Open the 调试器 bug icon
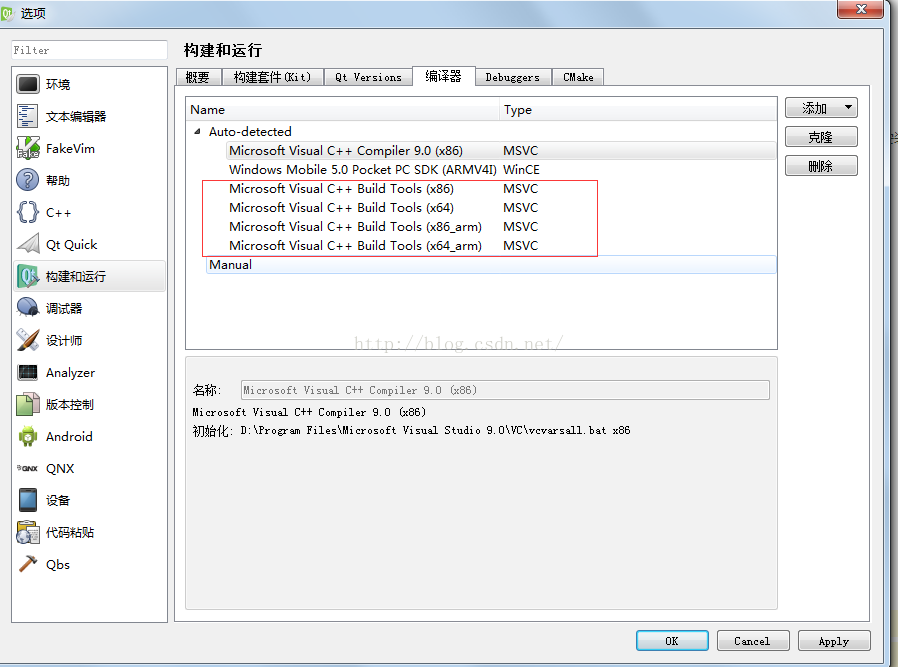The height and width of the screenshot is (667, 898). [27, 309]
